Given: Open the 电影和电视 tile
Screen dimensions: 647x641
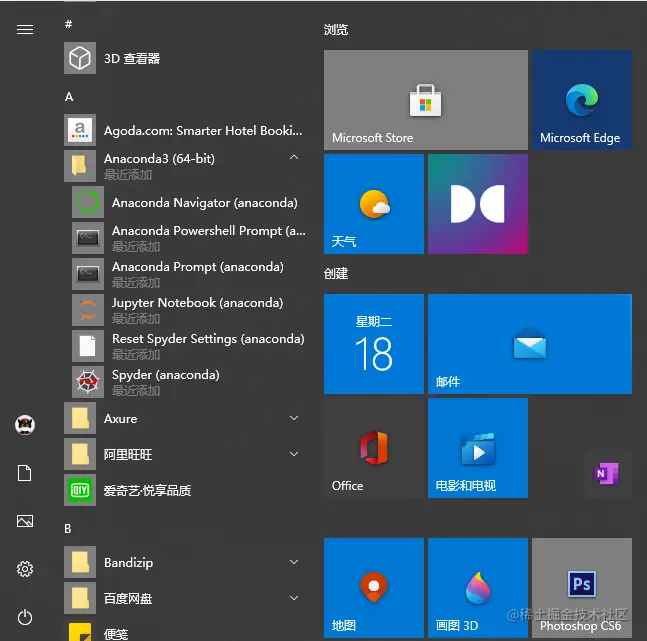Looking at the screenshot, I should [478, 448].
